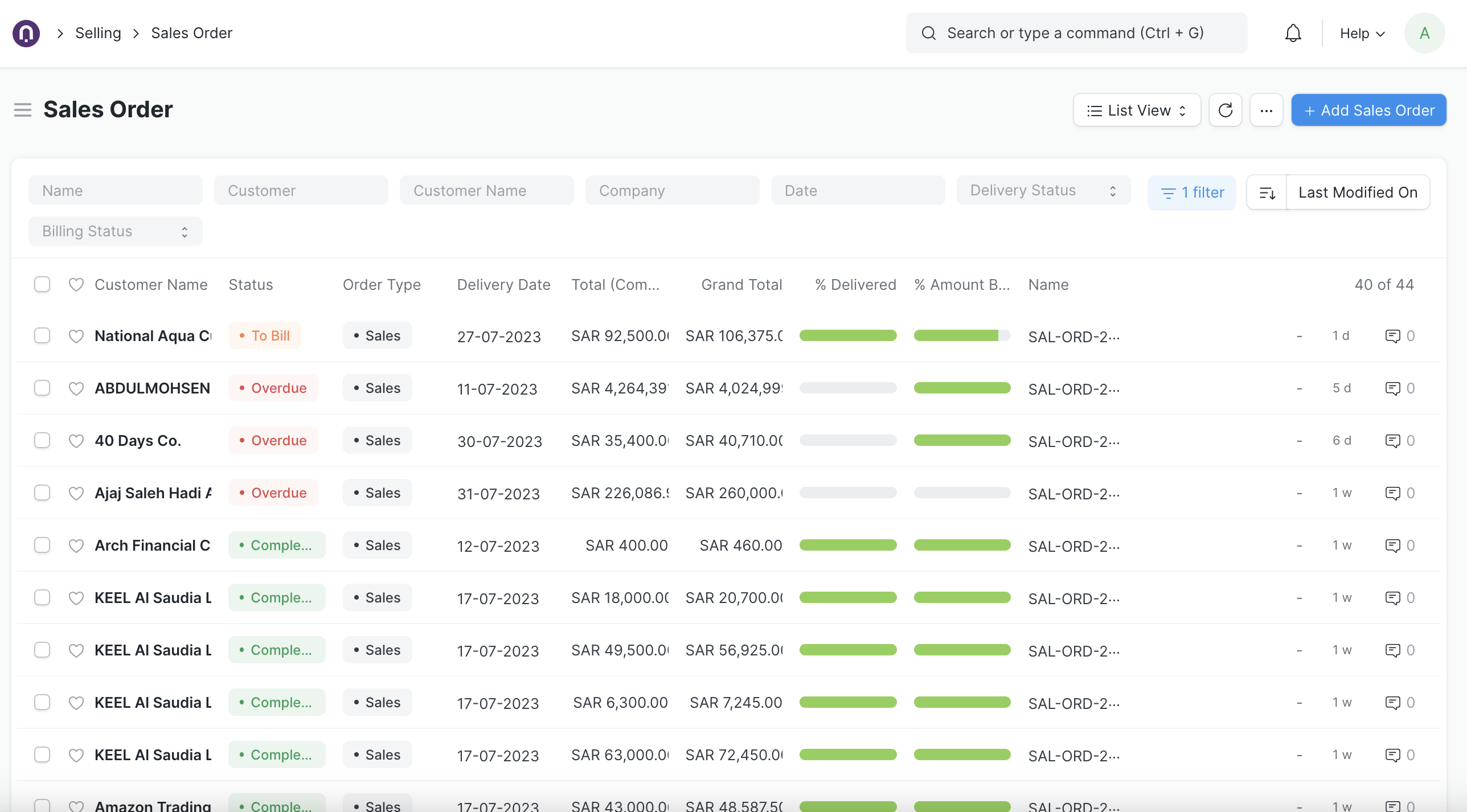Image resolution: width=1467 pixels, height=812 pixels.
Task: Click the refresh list icon
Action: tap(1225, 110)
